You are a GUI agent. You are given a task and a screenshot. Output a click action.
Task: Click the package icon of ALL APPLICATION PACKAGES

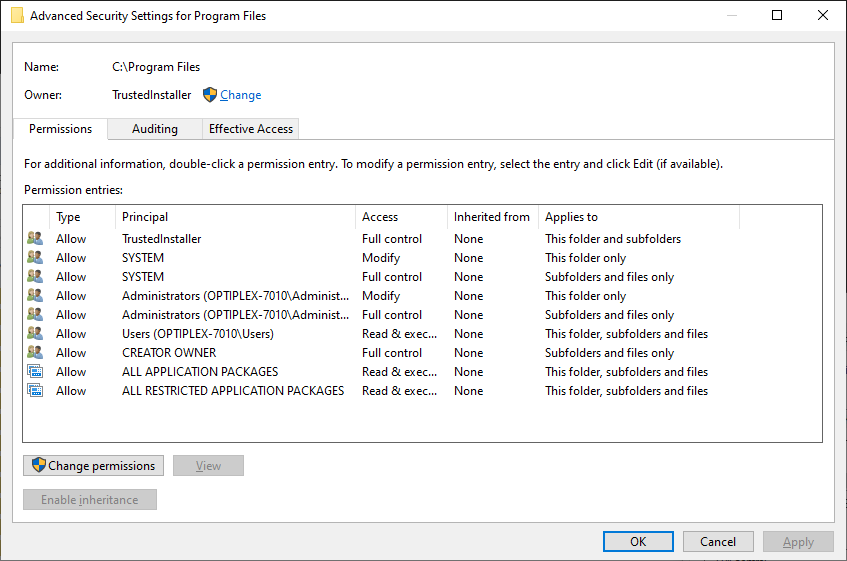click(x=35, y=371)
